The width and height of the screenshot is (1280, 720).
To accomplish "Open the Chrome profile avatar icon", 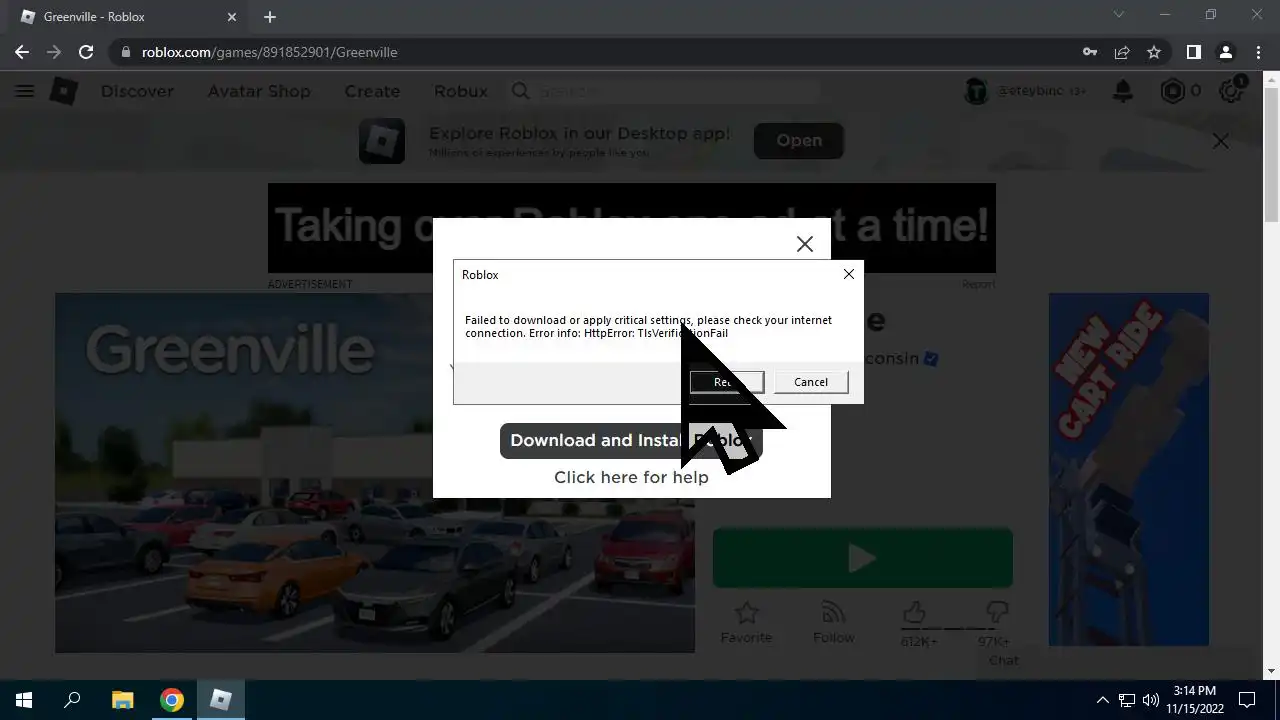I will click(x=1226, y=52).
